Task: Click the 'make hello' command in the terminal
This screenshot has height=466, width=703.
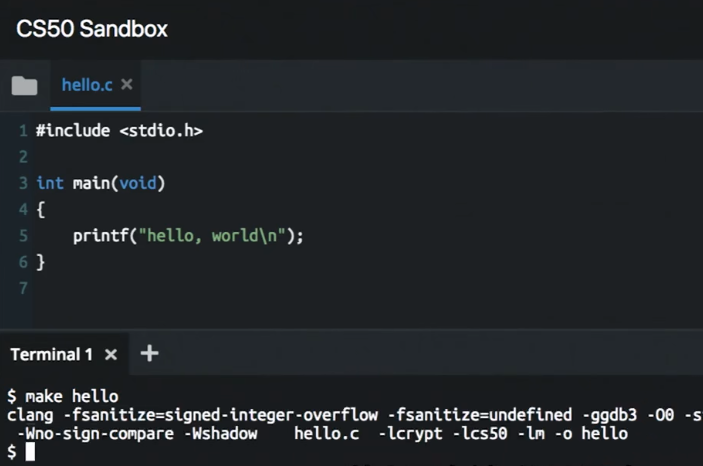Action: pyautogui.click(x=72, y=396)
